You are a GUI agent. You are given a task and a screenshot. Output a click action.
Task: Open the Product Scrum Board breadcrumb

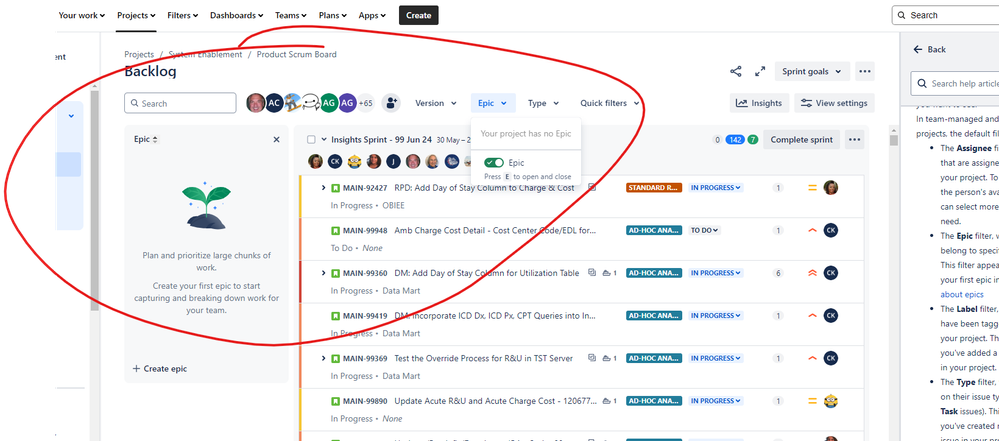click(x=296, y=54)
